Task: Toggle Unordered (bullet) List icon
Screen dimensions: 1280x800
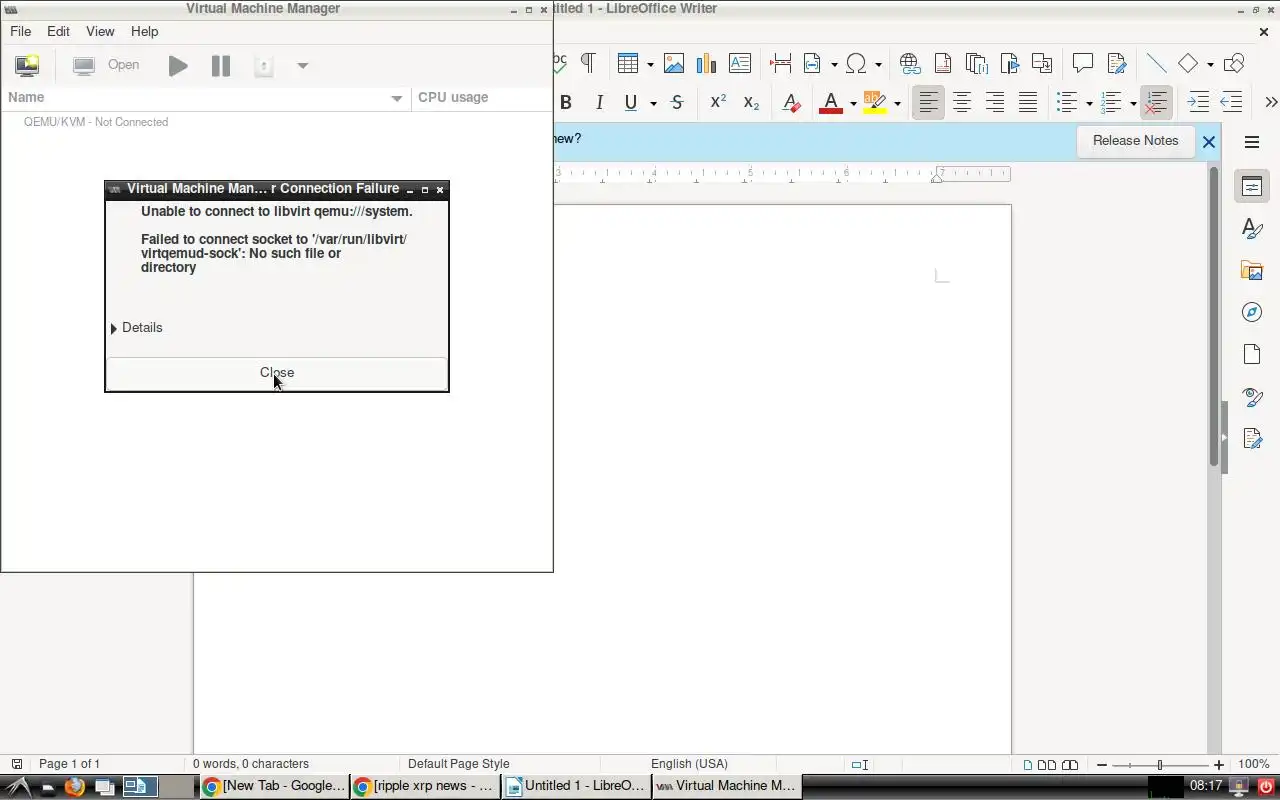Action: [x=1068, y=102]
